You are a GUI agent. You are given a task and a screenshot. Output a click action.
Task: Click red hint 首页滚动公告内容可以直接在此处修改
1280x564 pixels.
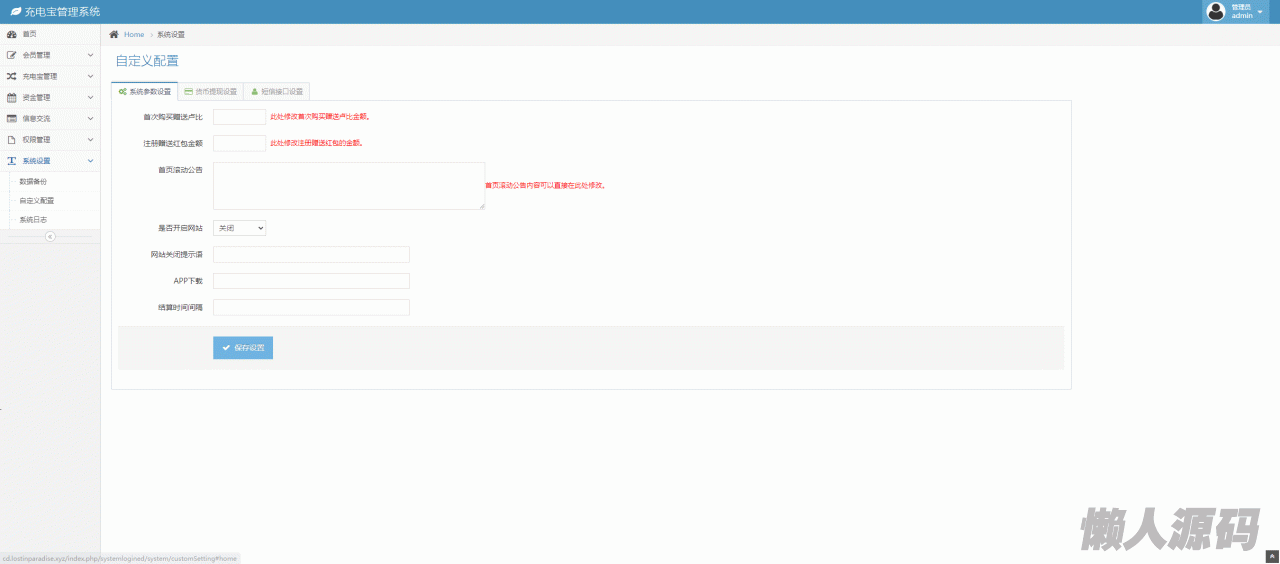tap(545, 185)
